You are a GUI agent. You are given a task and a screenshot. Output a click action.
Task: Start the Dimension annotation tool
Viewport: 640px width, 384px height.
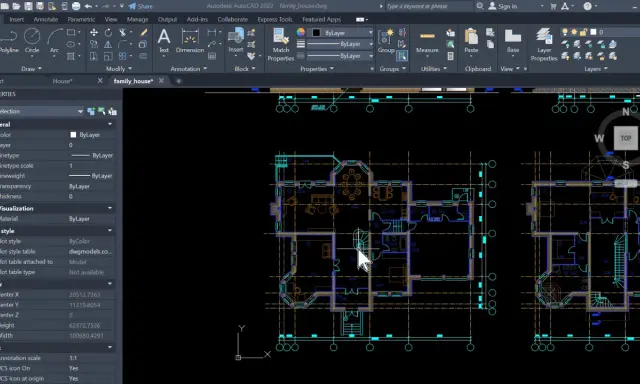(x=190, y=41)
